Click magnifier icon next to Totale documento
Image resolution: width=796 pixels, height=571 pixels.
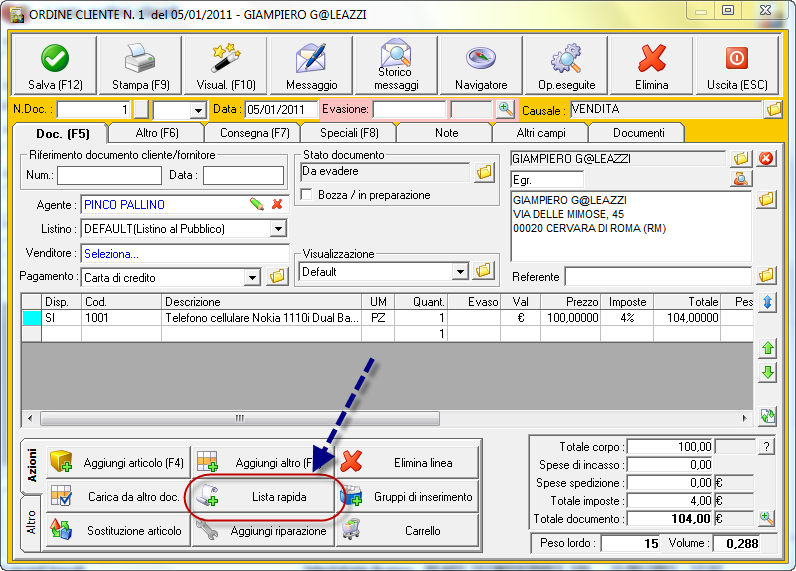point(767,518)
